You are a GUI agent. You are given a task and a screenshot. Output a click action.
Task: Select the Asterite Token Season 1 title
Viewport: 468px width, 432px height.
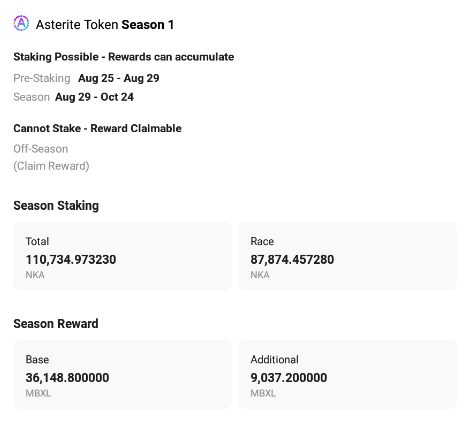[105, 25]
